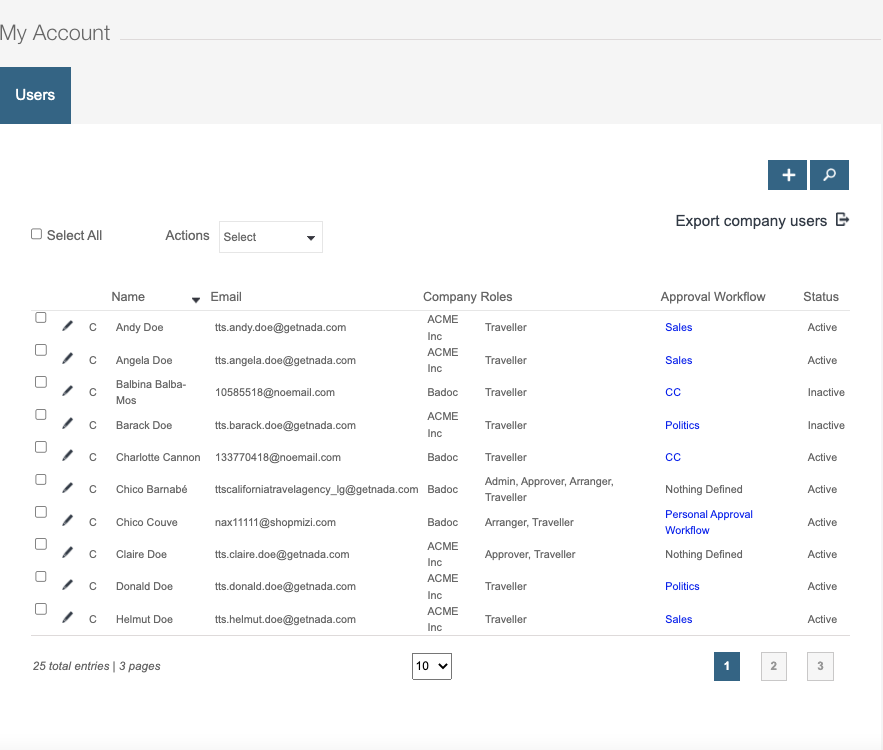The width and height of the screenshot is (883, 750).
Task: Edit Andy Doe using pencil icon
Action: click(x=67, y=326)
